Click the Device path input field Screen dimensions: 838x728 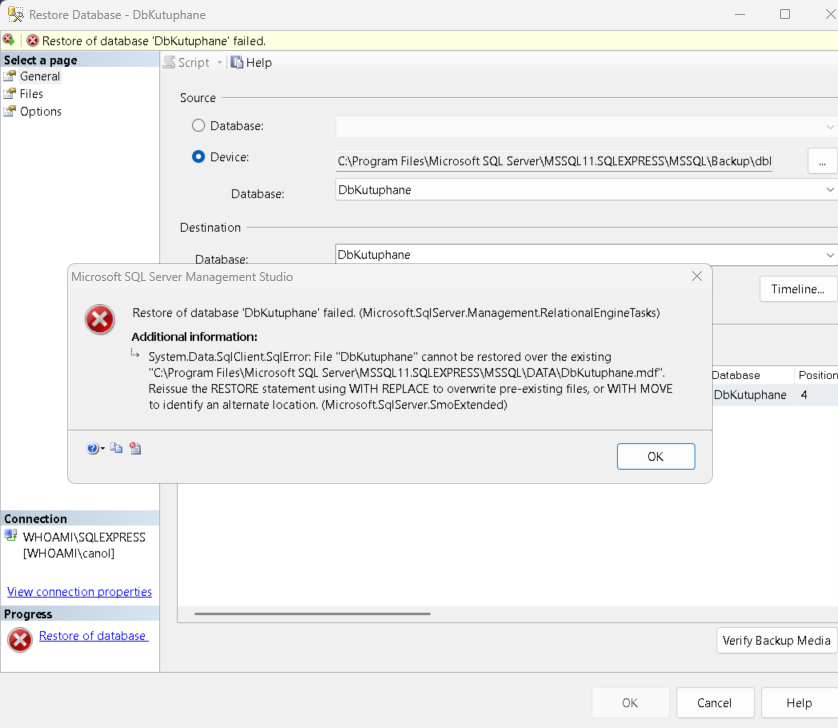tap(554, 161)
